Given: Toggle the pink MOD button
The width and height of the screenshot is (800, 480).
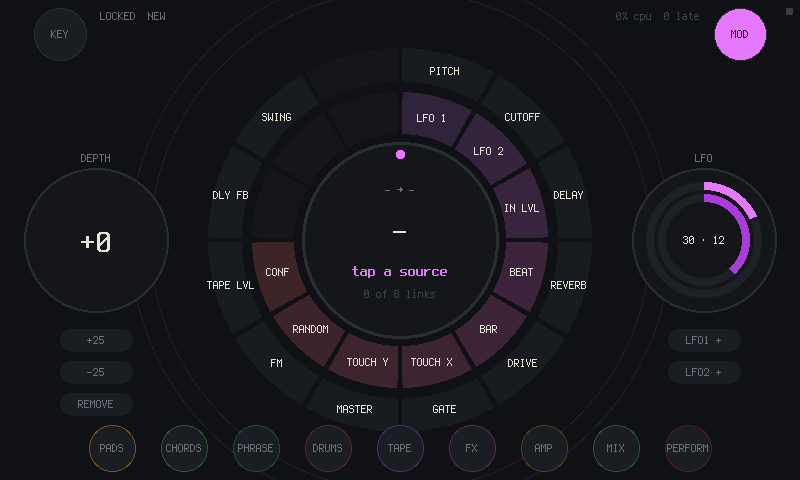Looking at the screenshot, I should point(740,34).
